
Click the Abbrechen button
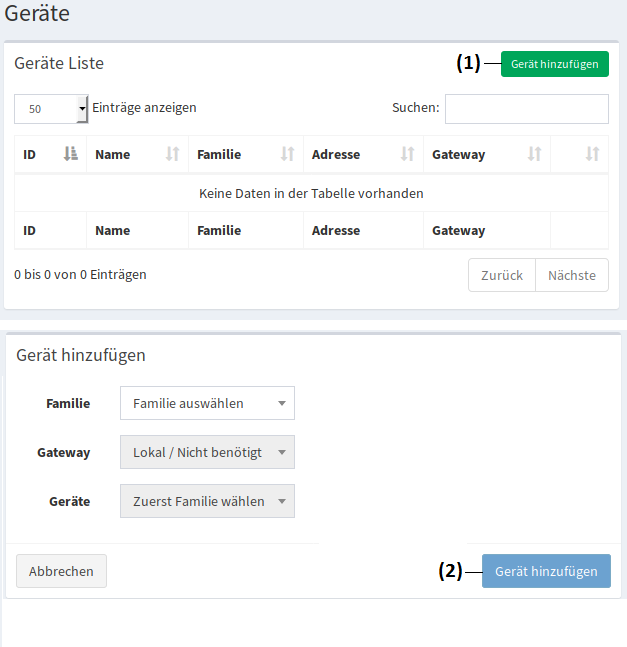pyautogui.click(x=61, y=571)
